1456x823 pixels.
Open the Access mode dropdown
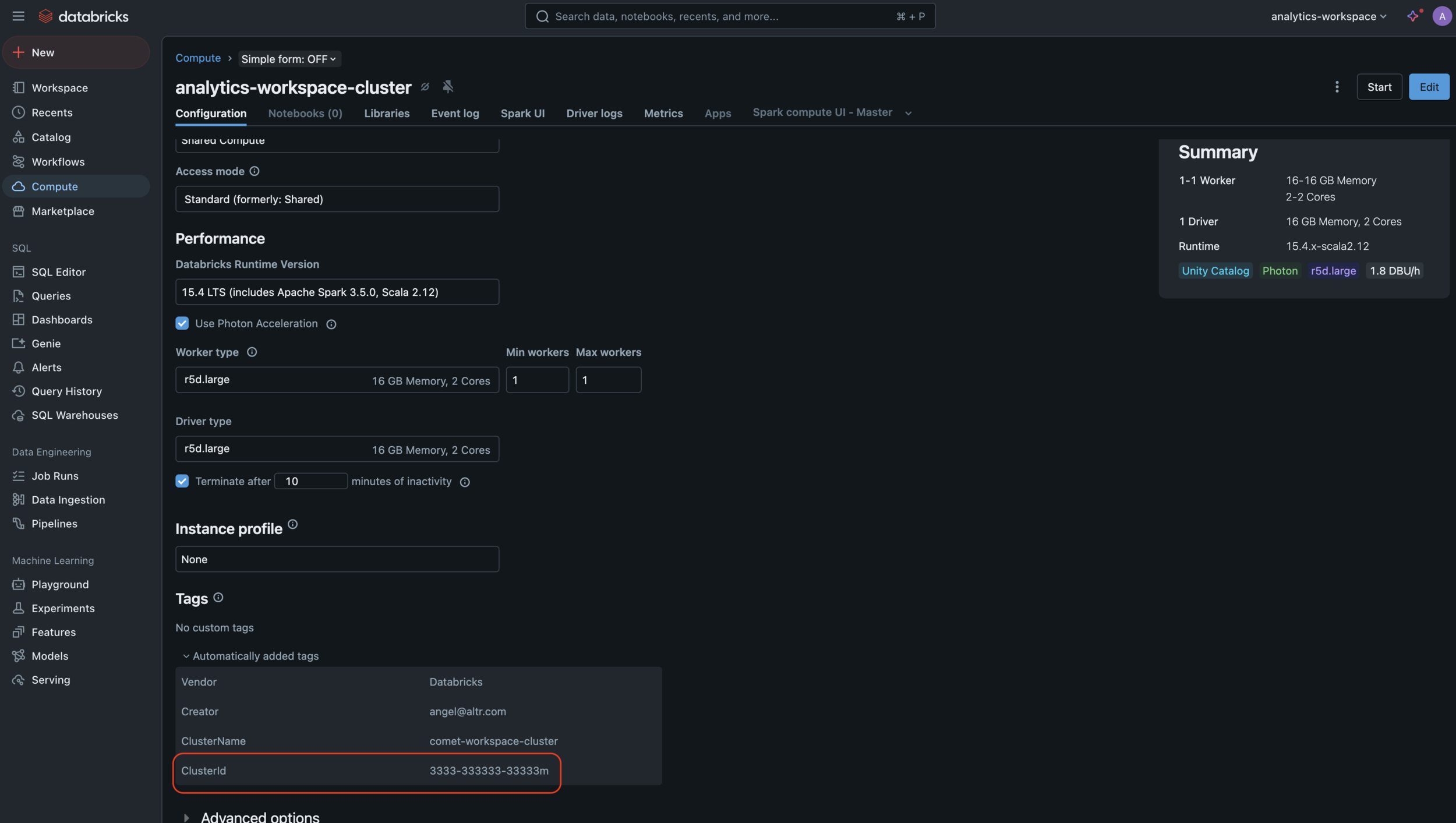coord(337,199)
